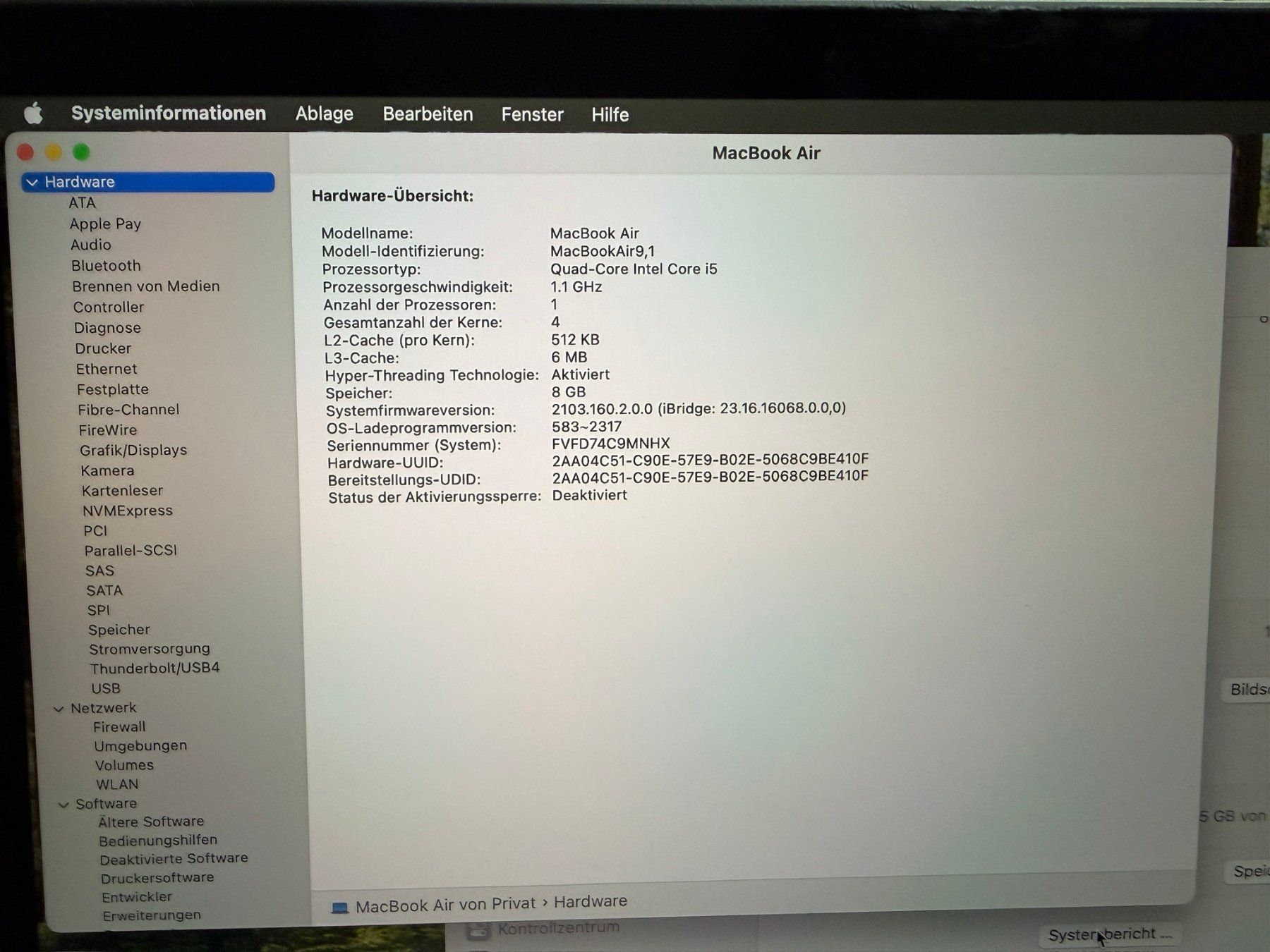Select Thunderbolt/USB4 in the sidebar
The width and height of the screenshot is (1270, 952).
coord(155,668)
